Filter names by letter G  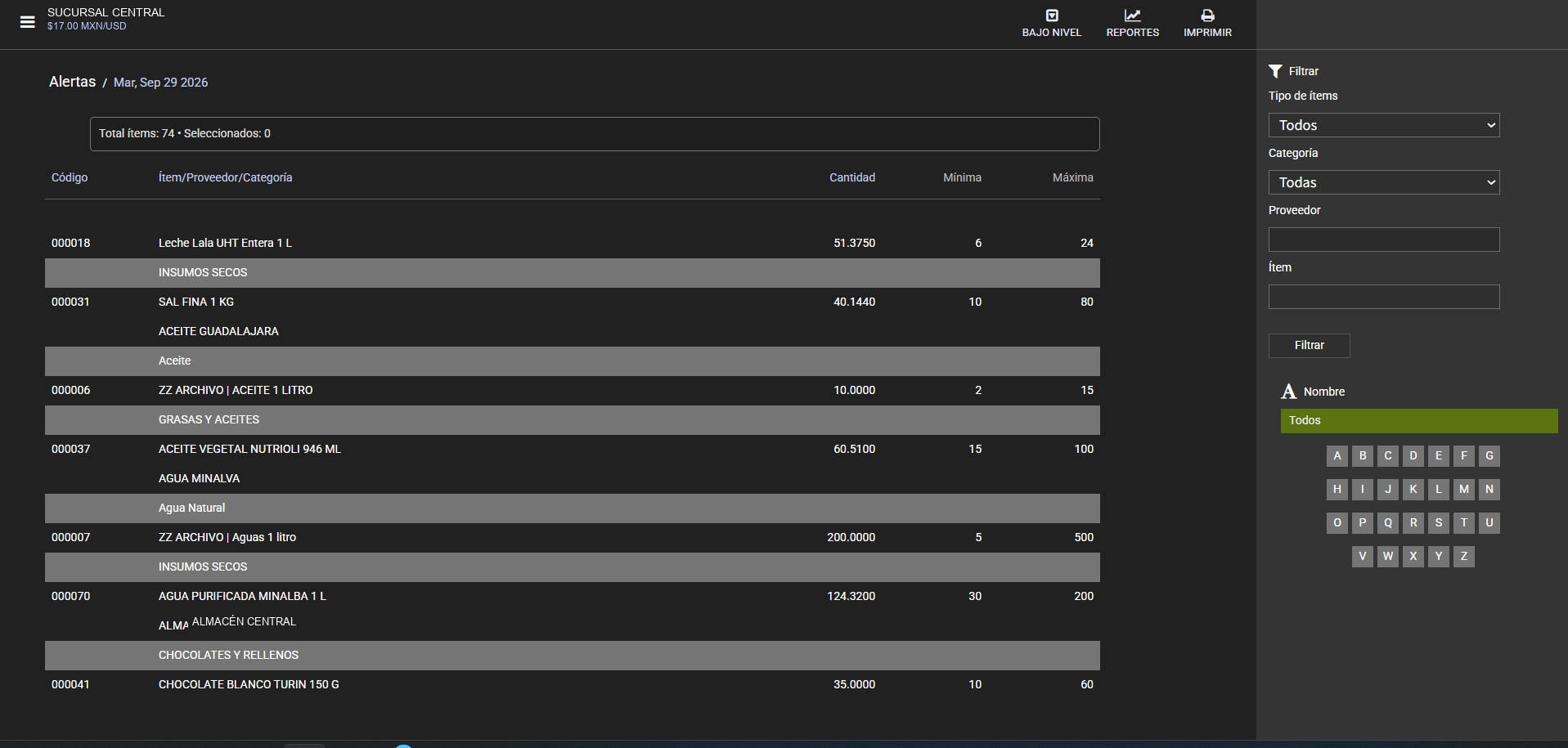[1489, 456]
